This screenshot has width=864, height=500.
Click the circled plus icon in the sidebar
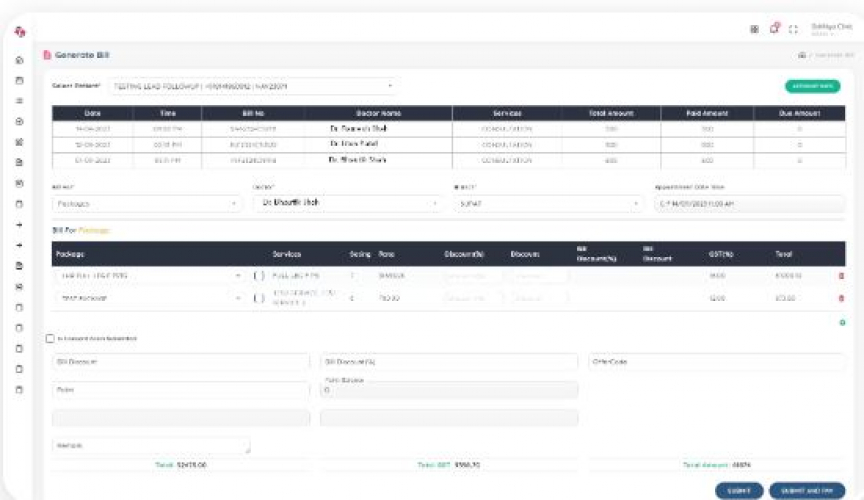tap(19, 121)
